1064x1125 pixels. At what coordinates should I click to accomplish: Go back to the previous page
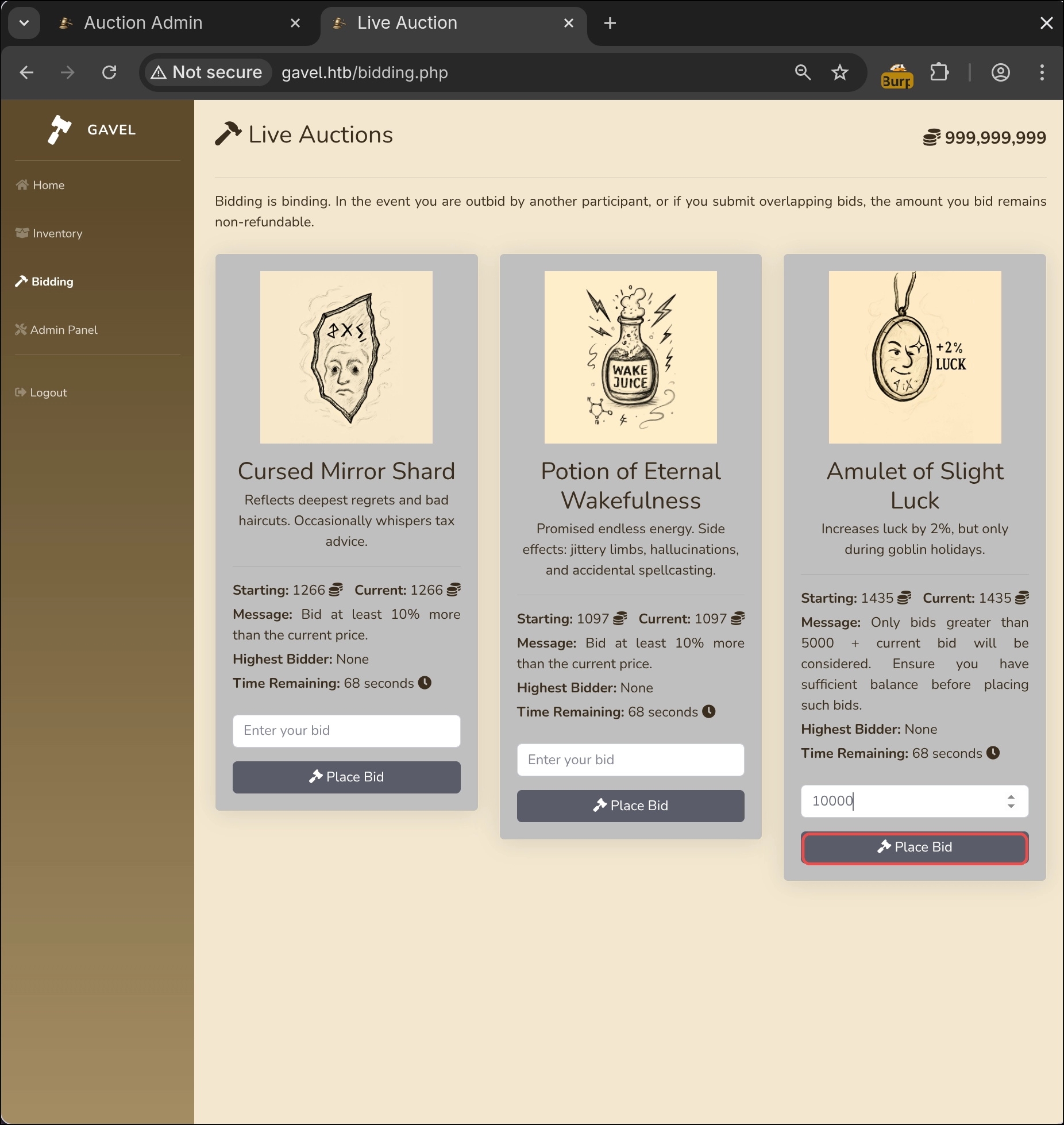27,72
